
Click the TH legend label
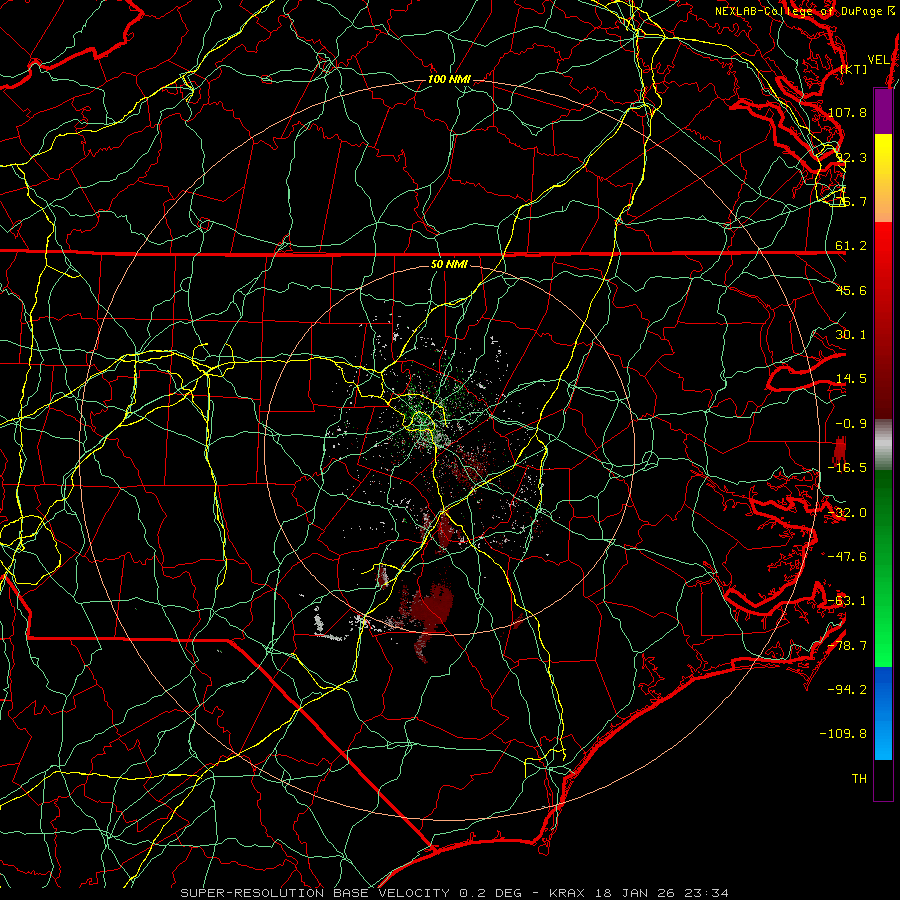pos(859,779)
